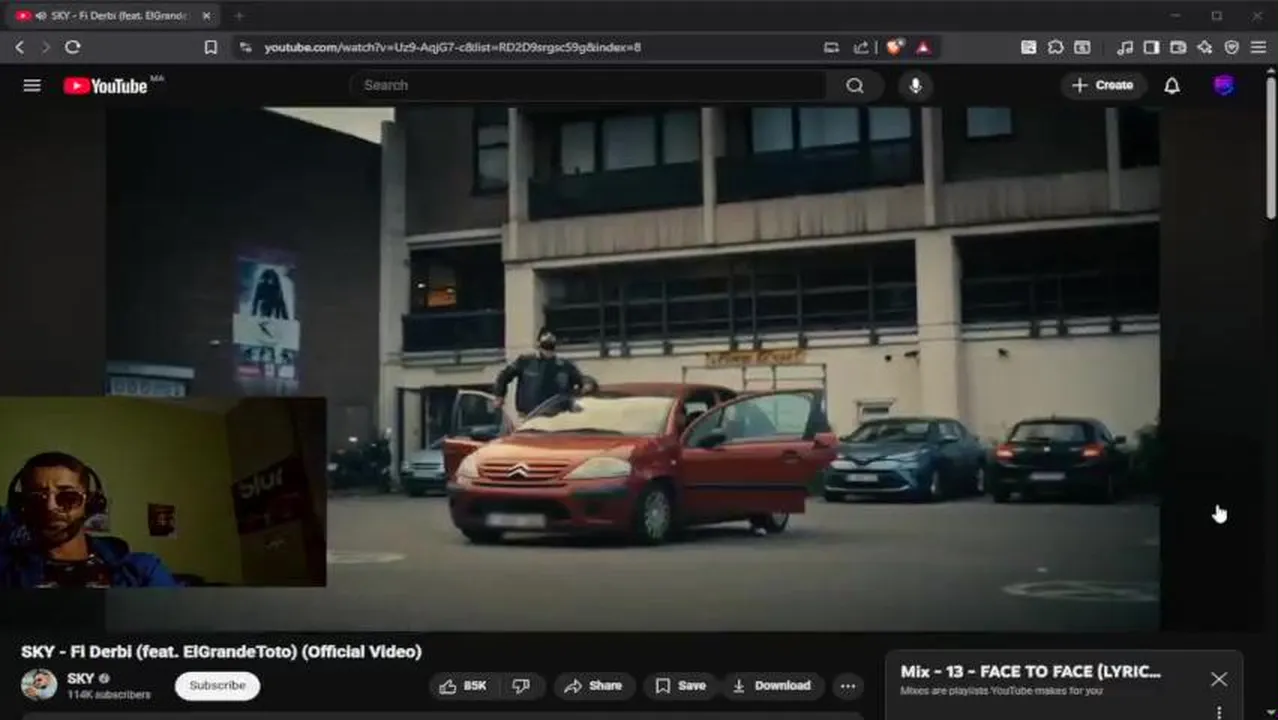Open the browser extensions puzzle icon
Viewport: 1278px width, 720px height.
click(1056, 47)
